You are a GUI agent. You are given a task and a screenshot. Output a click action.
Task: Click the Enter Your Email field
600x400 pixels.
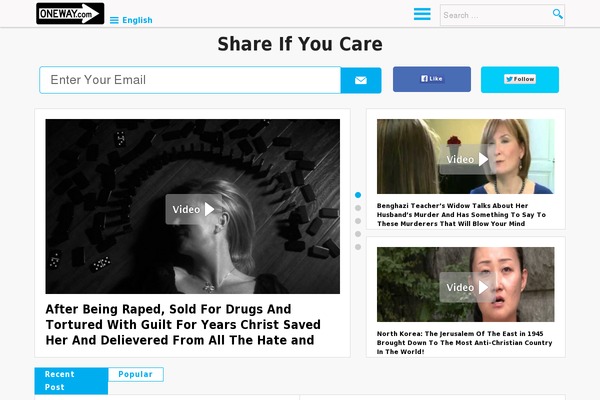[x=190, y=80]
